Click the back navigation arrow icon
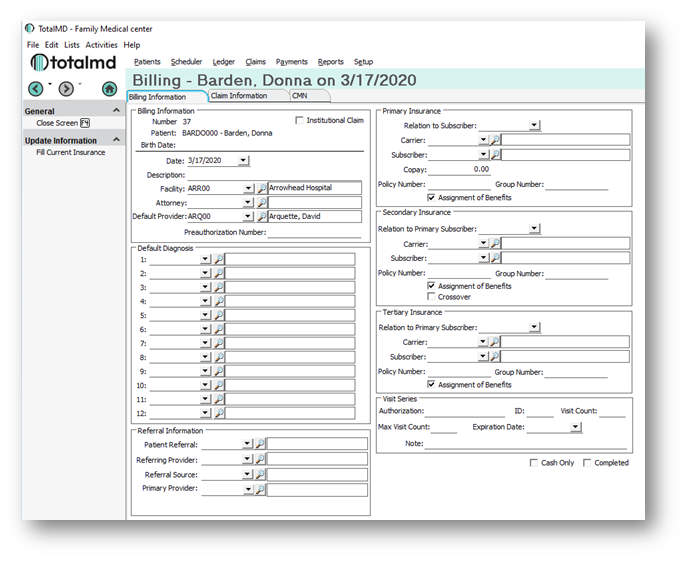The width and height of the screenshot is (687, 562). coord(36,89)
